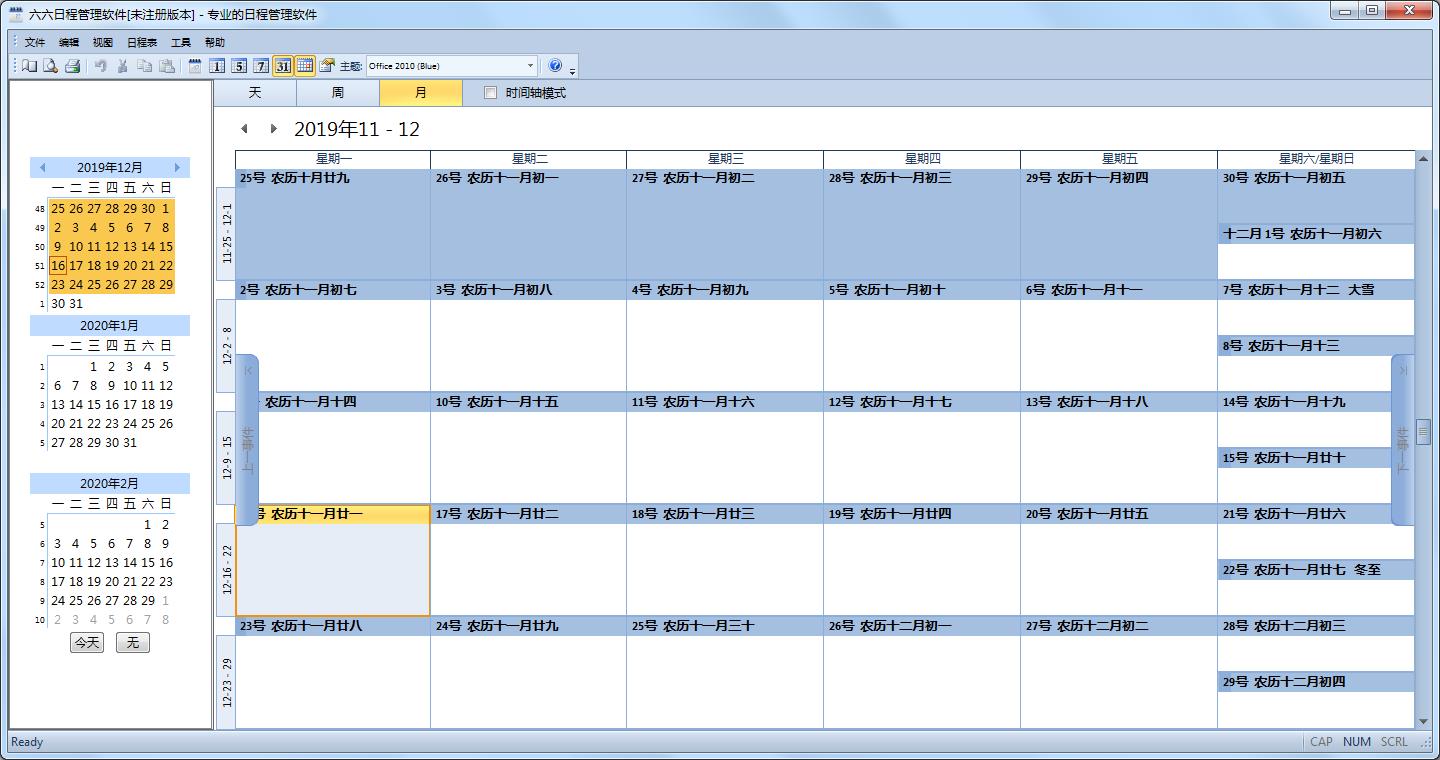1440x760 pixels.
Task: Select the 7-day week view icon
Action: [x=261, y=66]
